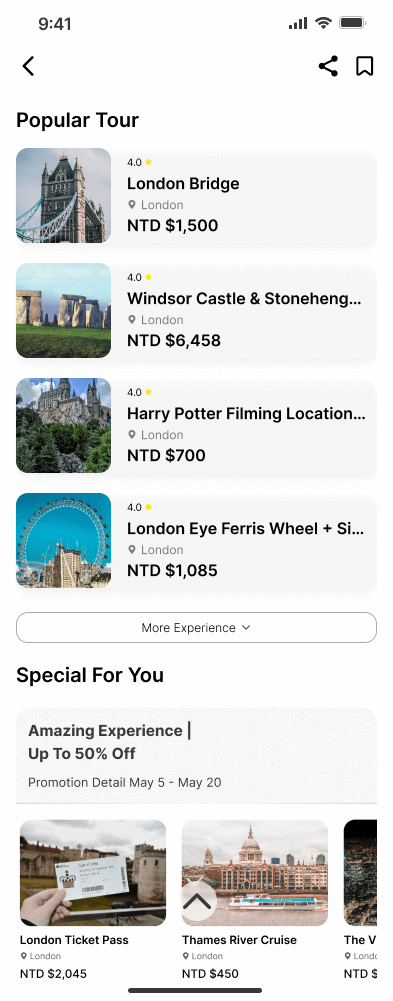Click the chevron in More Experience button
This screenshot has width=393, height=1001.
[246, 628]
